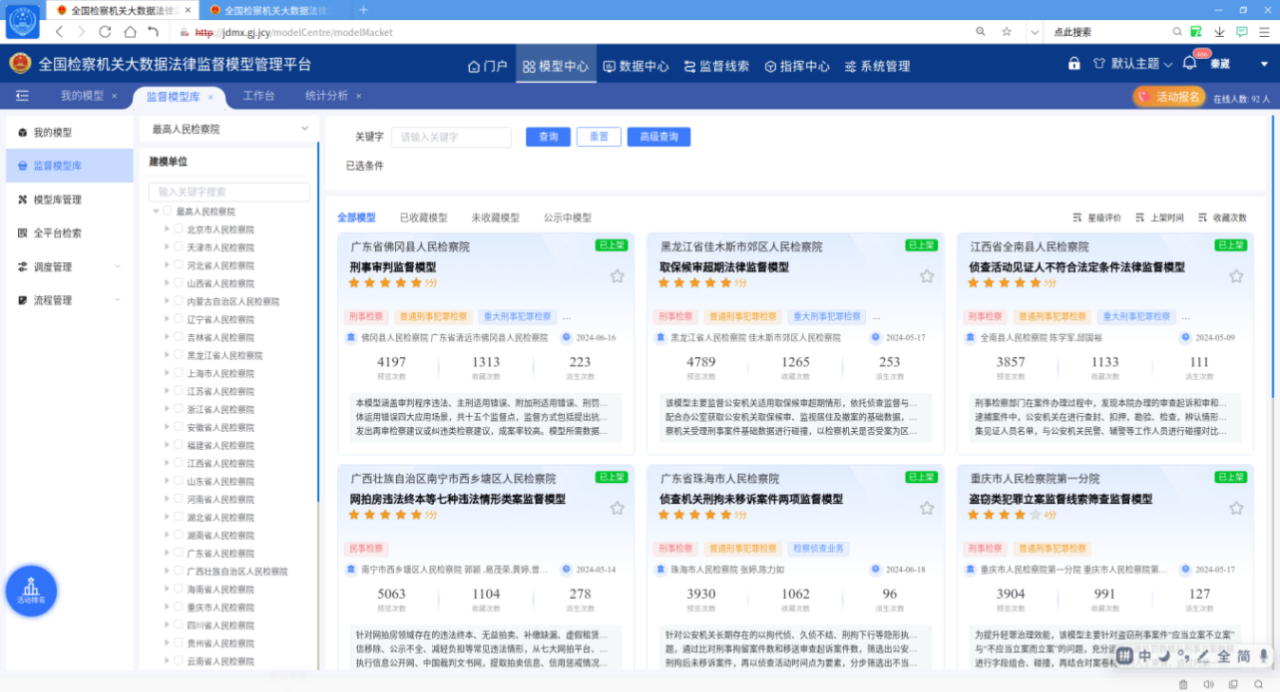
Task: Click star icon on 取保候审超期法律监督模型 card
Action: [x=927, y=276]
